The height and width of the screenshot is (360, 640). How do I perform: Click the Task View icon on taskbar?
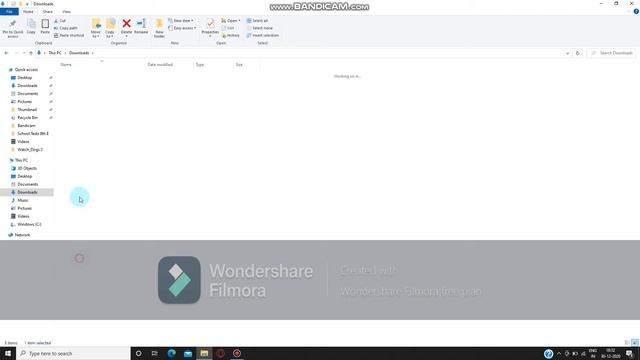[155, 353]
